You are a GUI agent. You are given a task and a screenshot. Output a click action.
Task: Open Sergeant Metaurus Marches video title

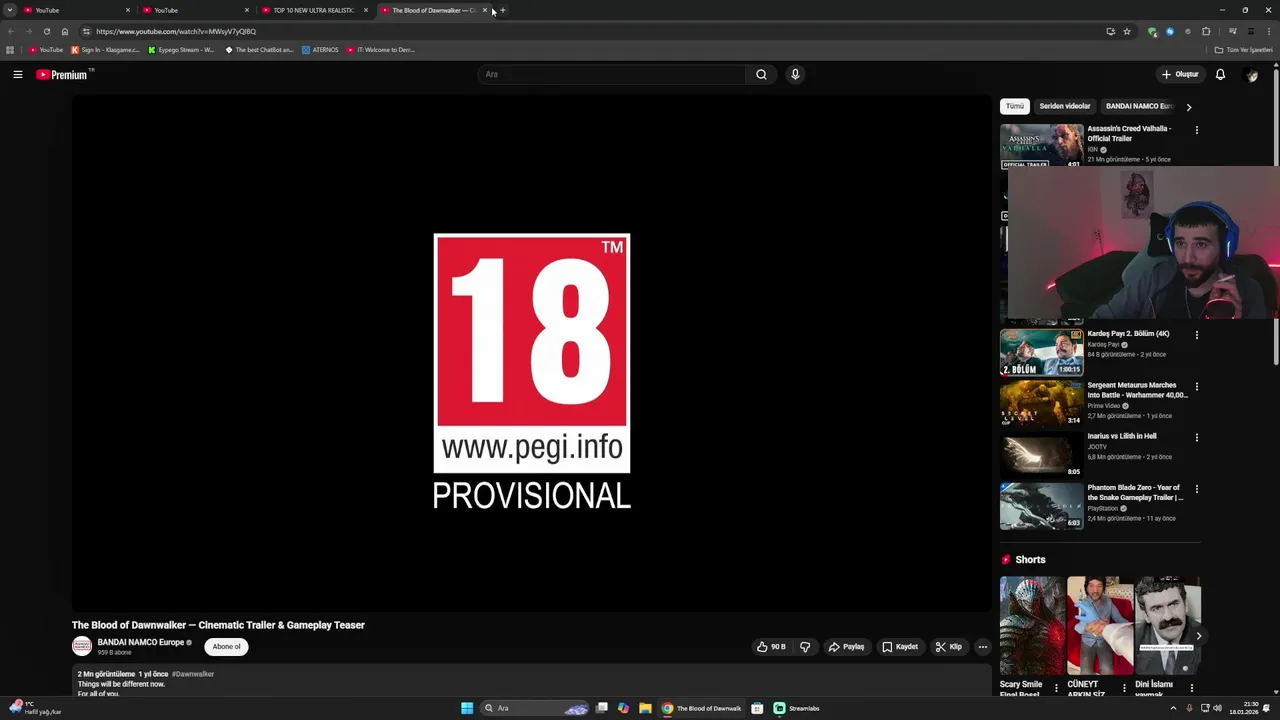coord(1137,390)
